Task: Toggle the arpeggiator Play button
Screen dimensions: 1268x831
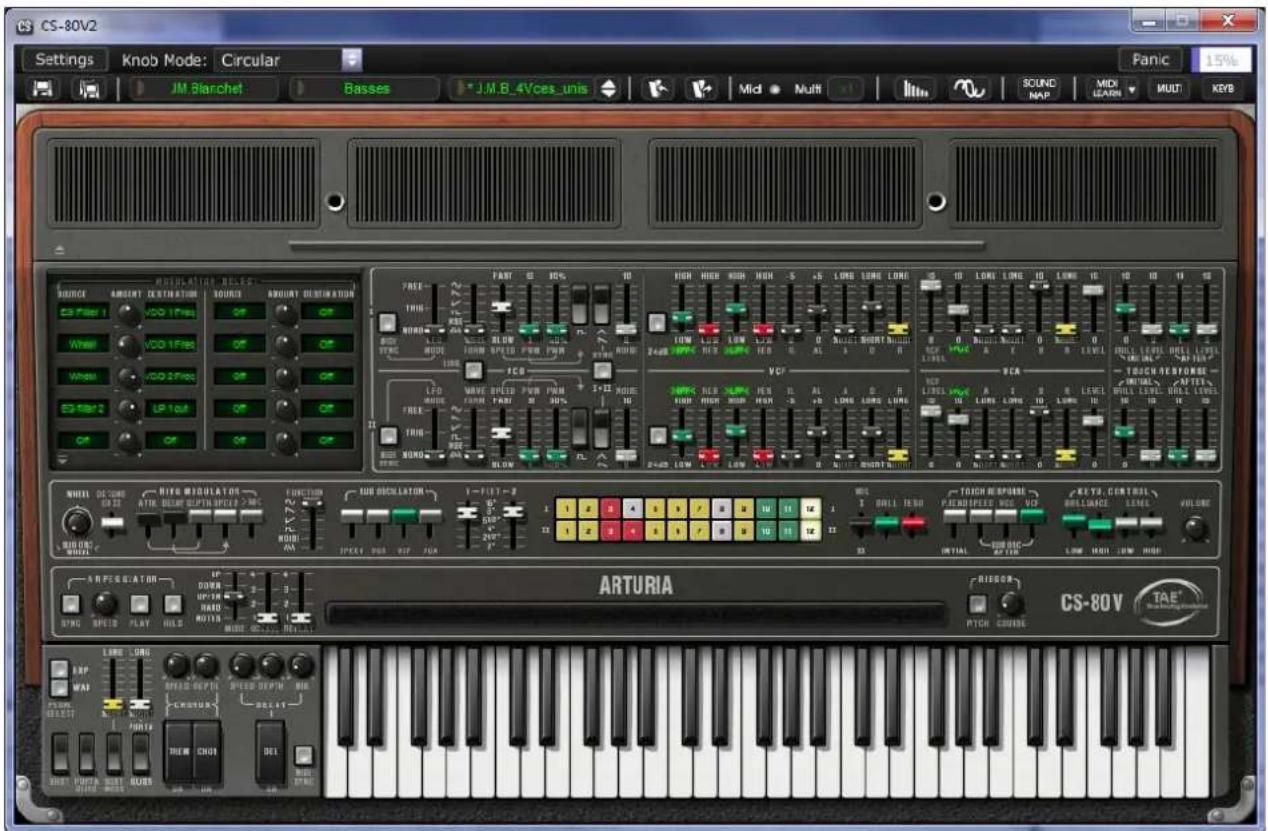Action: point(139,603)
